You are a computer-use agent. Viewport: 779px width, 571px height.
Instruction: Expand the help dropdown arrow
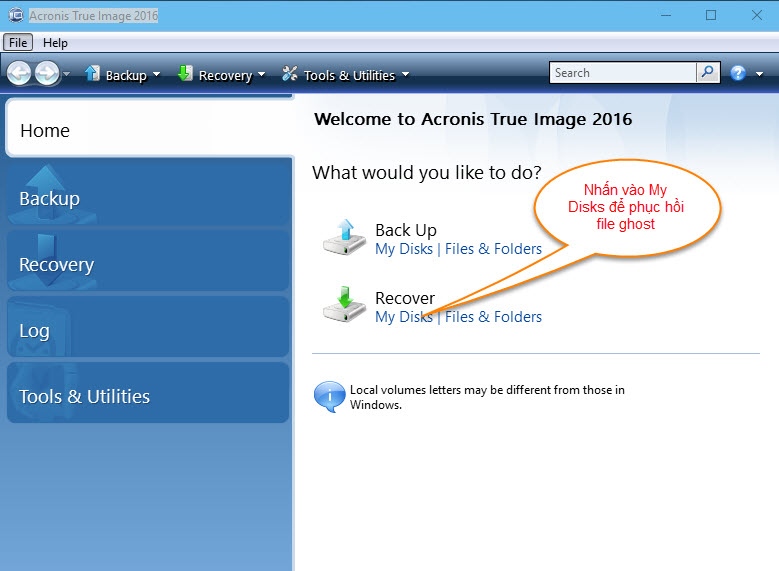pyautogui.click(x=760, y=74)
